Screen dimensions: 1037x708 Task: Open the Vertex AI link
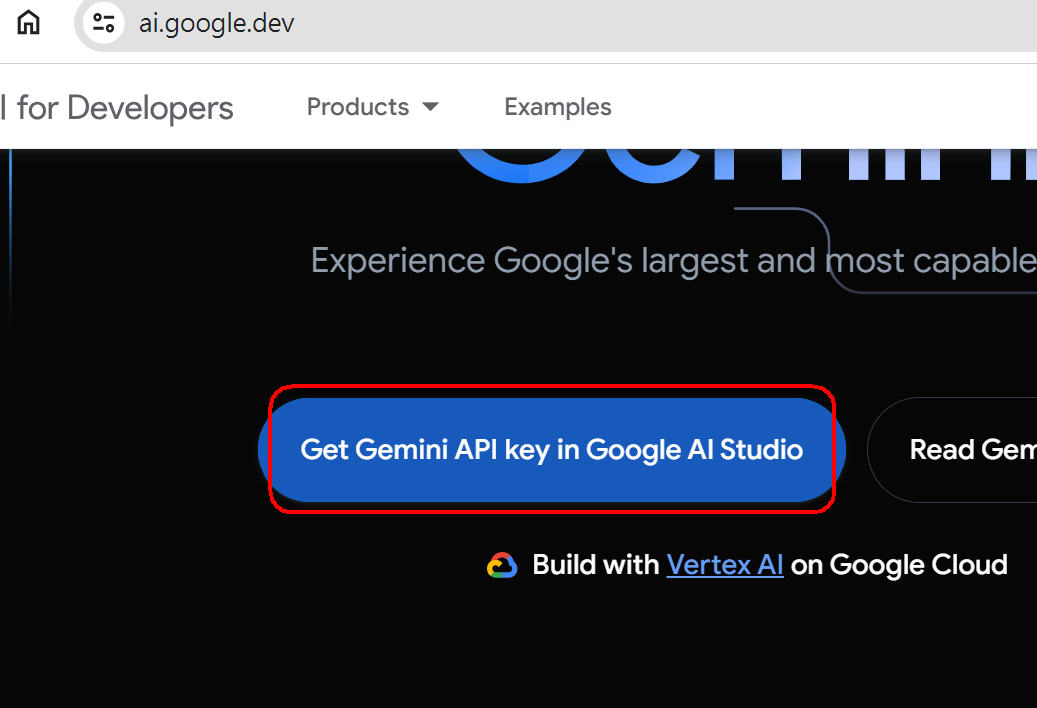725,565
